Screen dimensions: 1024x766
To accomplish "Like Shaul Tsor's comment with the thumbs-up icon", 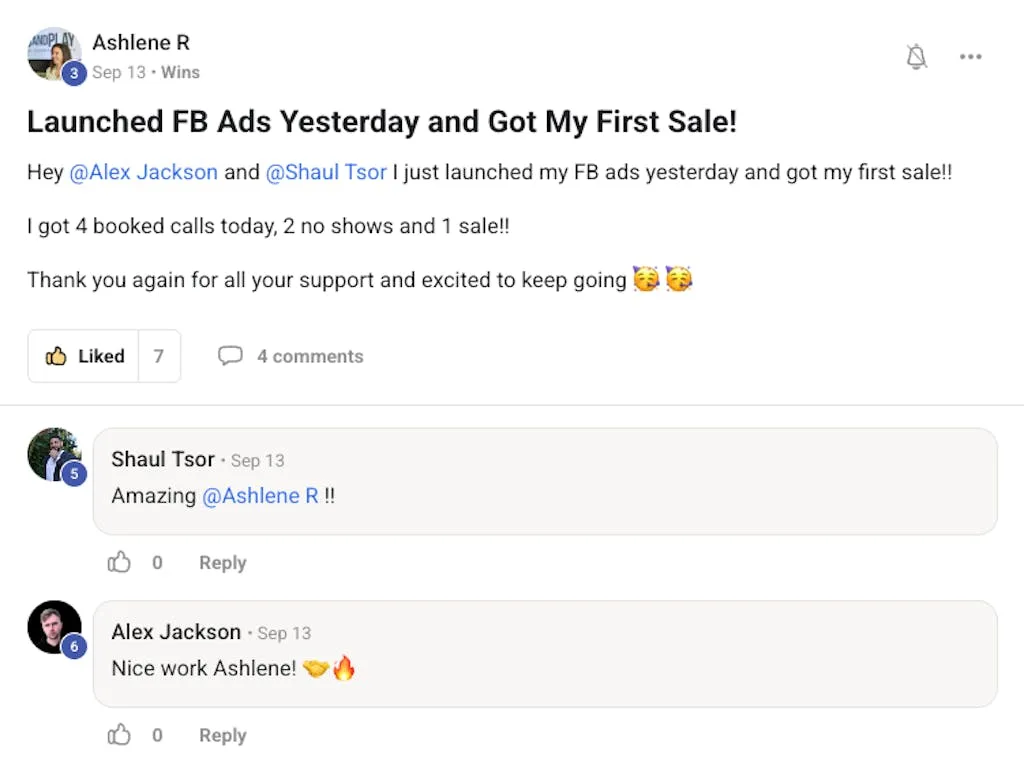I will 119,563.
